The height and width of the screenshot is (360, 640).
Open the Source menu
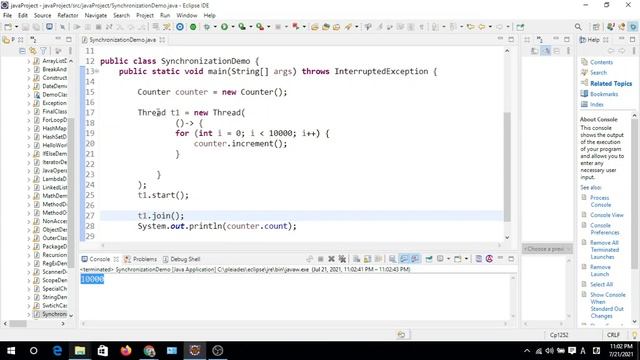point(42,16)
